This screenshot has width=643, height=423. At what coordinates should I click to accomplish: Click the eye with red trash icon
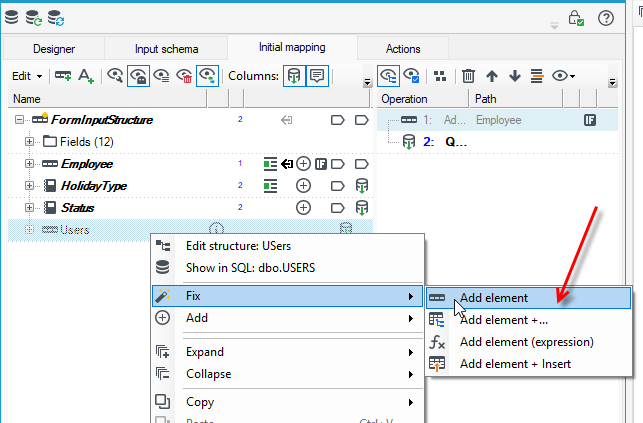pyautogui.click(x=185, y=76)
